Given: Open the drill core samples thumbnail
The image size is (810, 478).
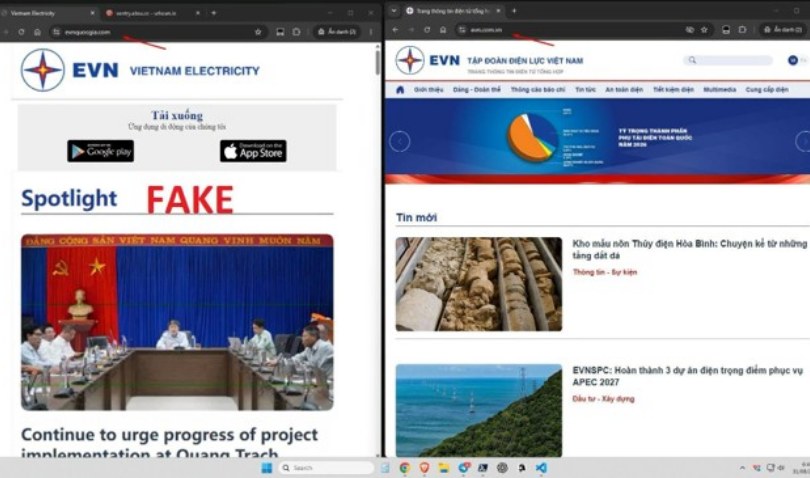Looking at the screenshot, I should (479, 284).
